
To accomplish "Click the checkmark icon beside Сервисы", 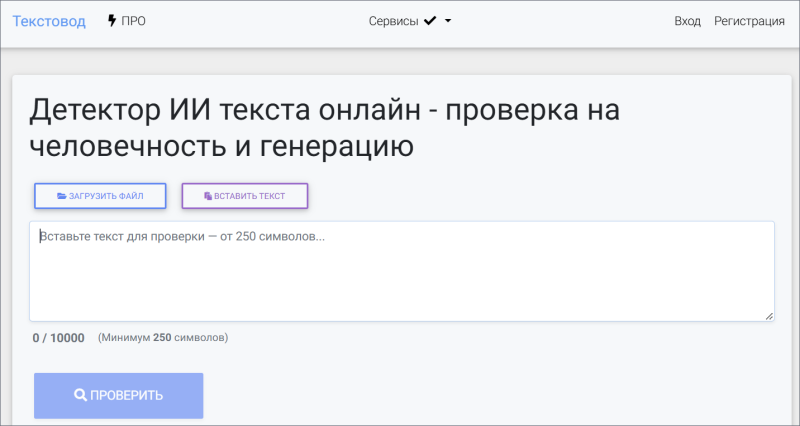I will tap(430, 21).
